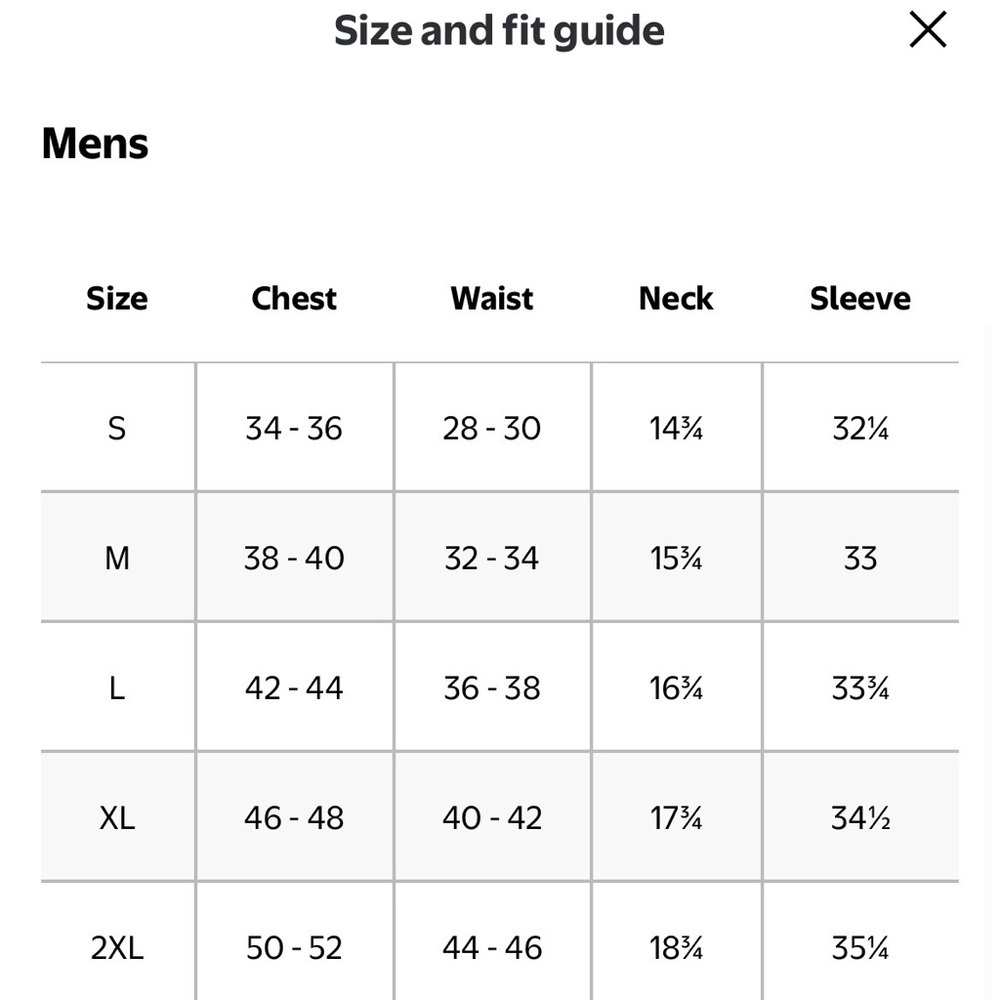Viewport: 1000px width, 1000px height.
Task: Select the XL size row label
Action: pyautogui.click(x=117, y=818)
